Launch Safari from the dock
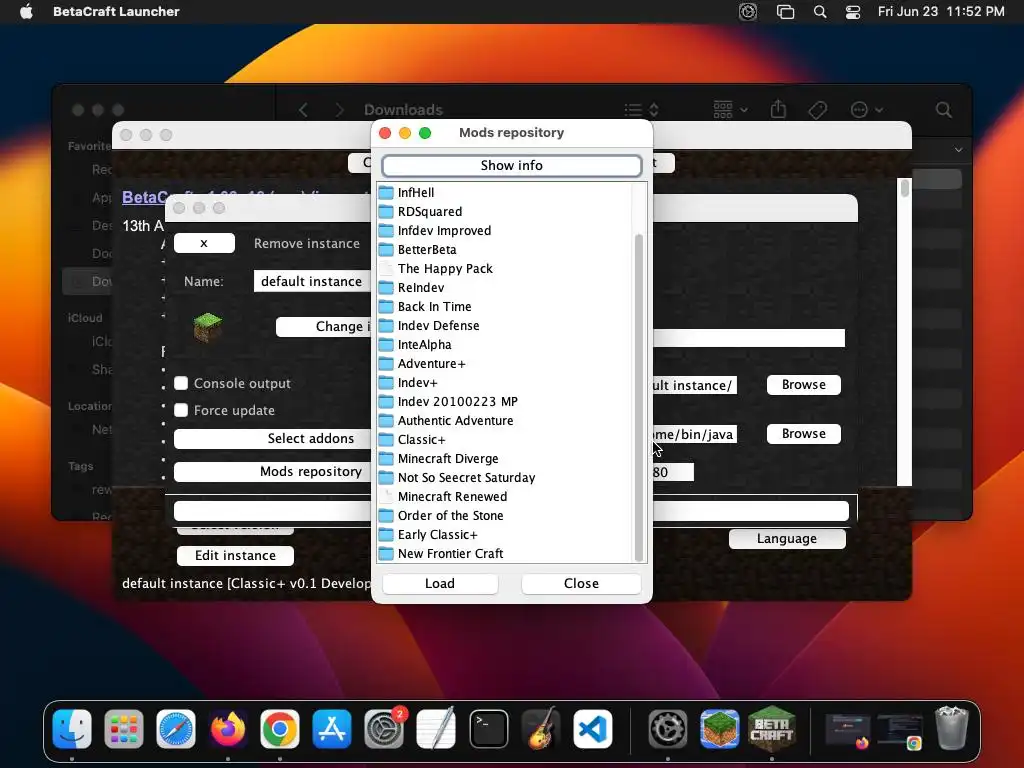Viewport: 1024px width, 768px height. coord(176,729)
